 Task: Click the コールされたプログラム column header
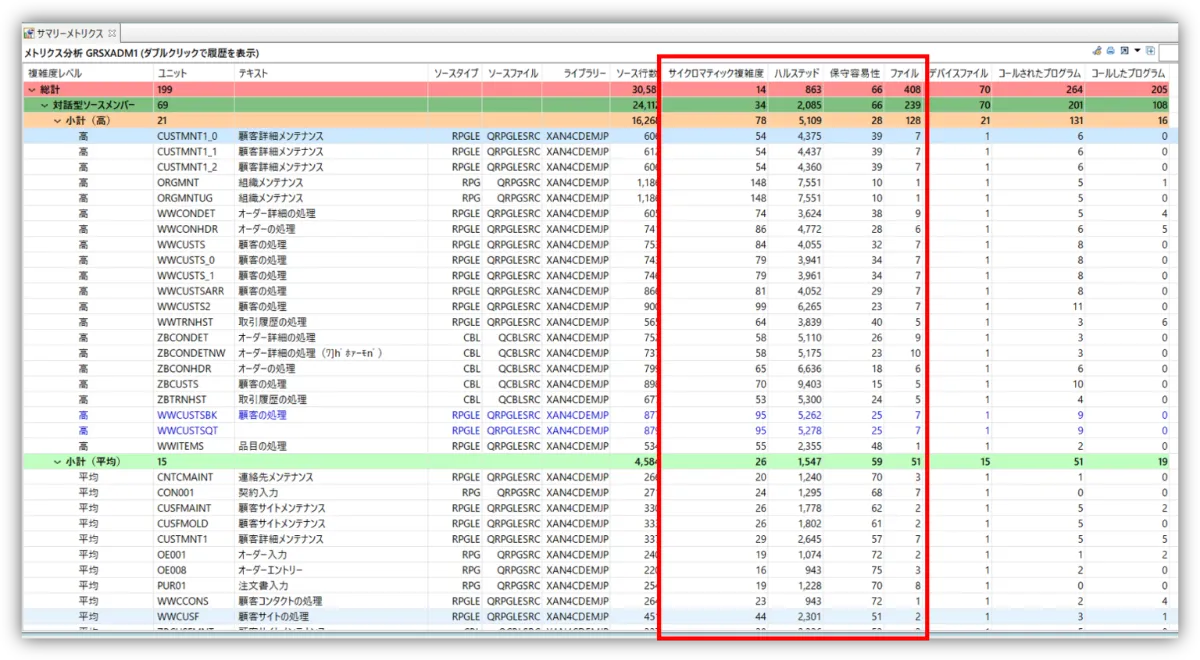pyautogui.click(x=1040, y=74)
